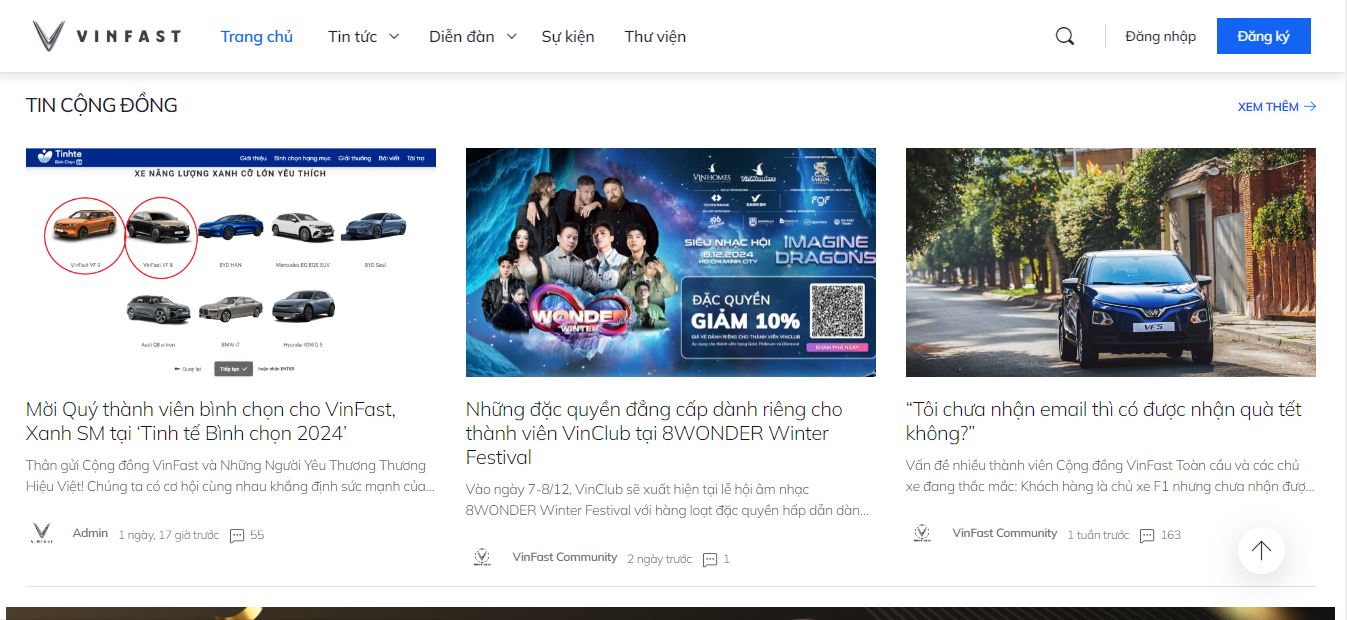Click VinFast Community author beside 2 ngày trước
This screenshot has height=620, width=1347.
(x=565, y=557)
